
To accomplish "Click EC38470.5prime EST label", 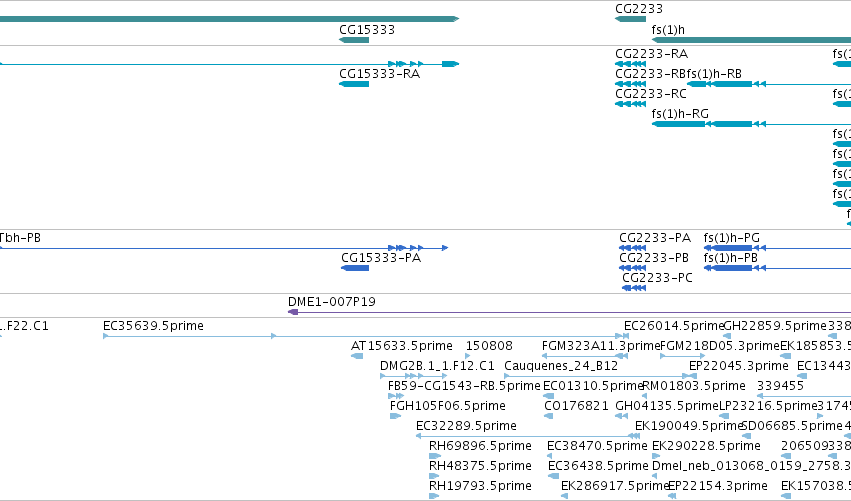I will click(598, 446).
